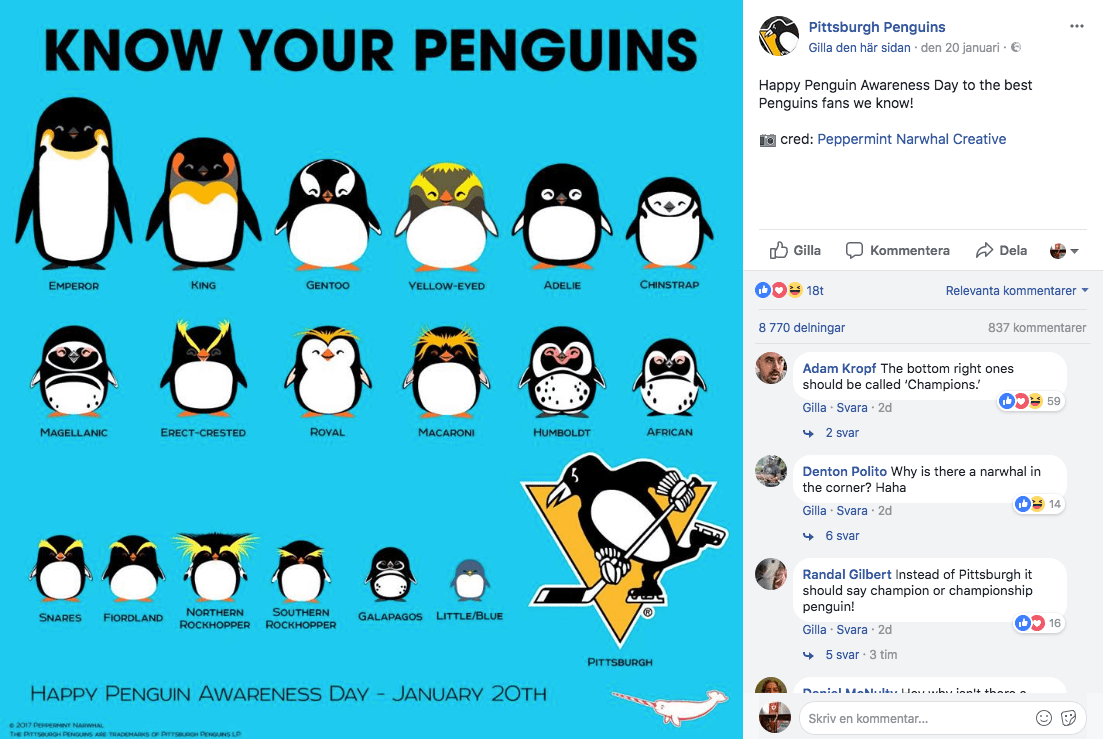Click the Skriv en kommentar input field
Viewport: 1103px width, 739px height.
pos(910,718)
